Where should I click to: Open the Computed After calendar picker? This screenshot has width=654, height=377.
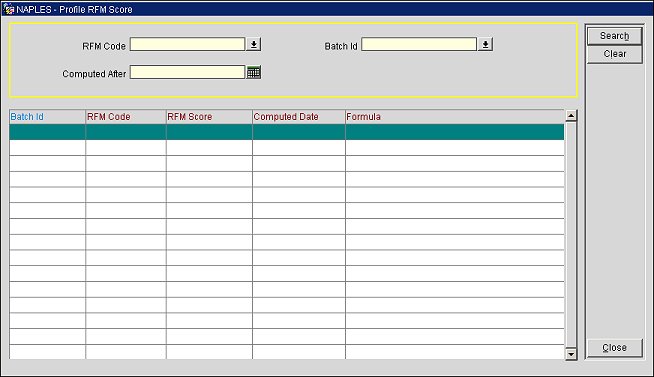(254, 72)
